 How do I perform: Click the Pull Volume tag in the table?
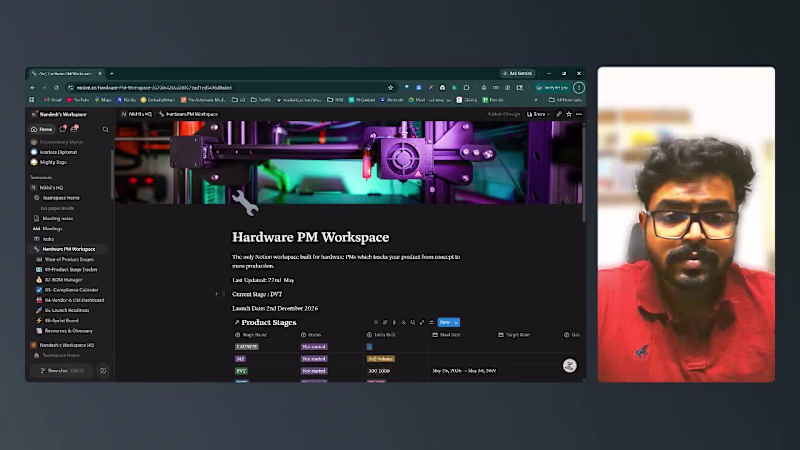pyautogui.click(x=381, y=359)
